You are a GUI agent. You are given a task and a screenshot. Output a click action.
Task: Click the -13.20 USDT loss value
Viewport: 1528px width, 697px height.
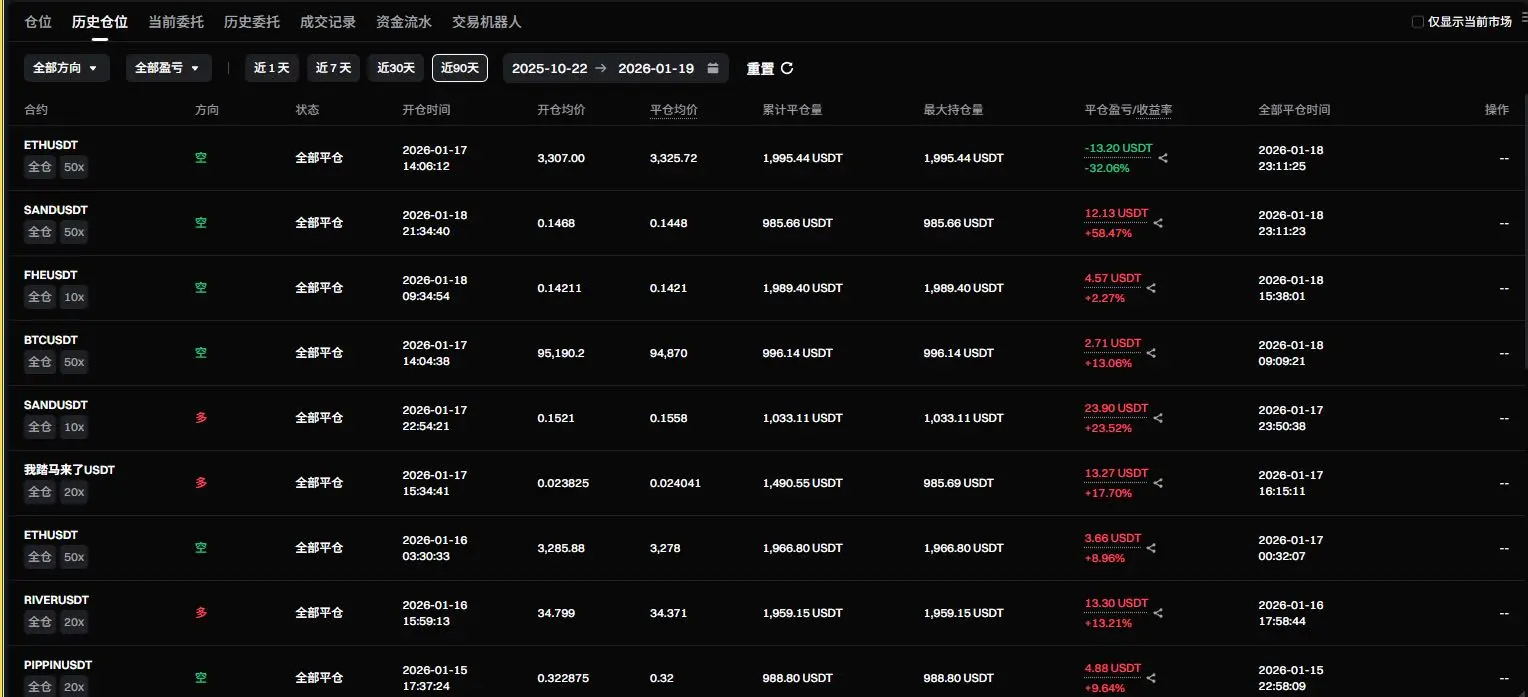pos(1118,148)
